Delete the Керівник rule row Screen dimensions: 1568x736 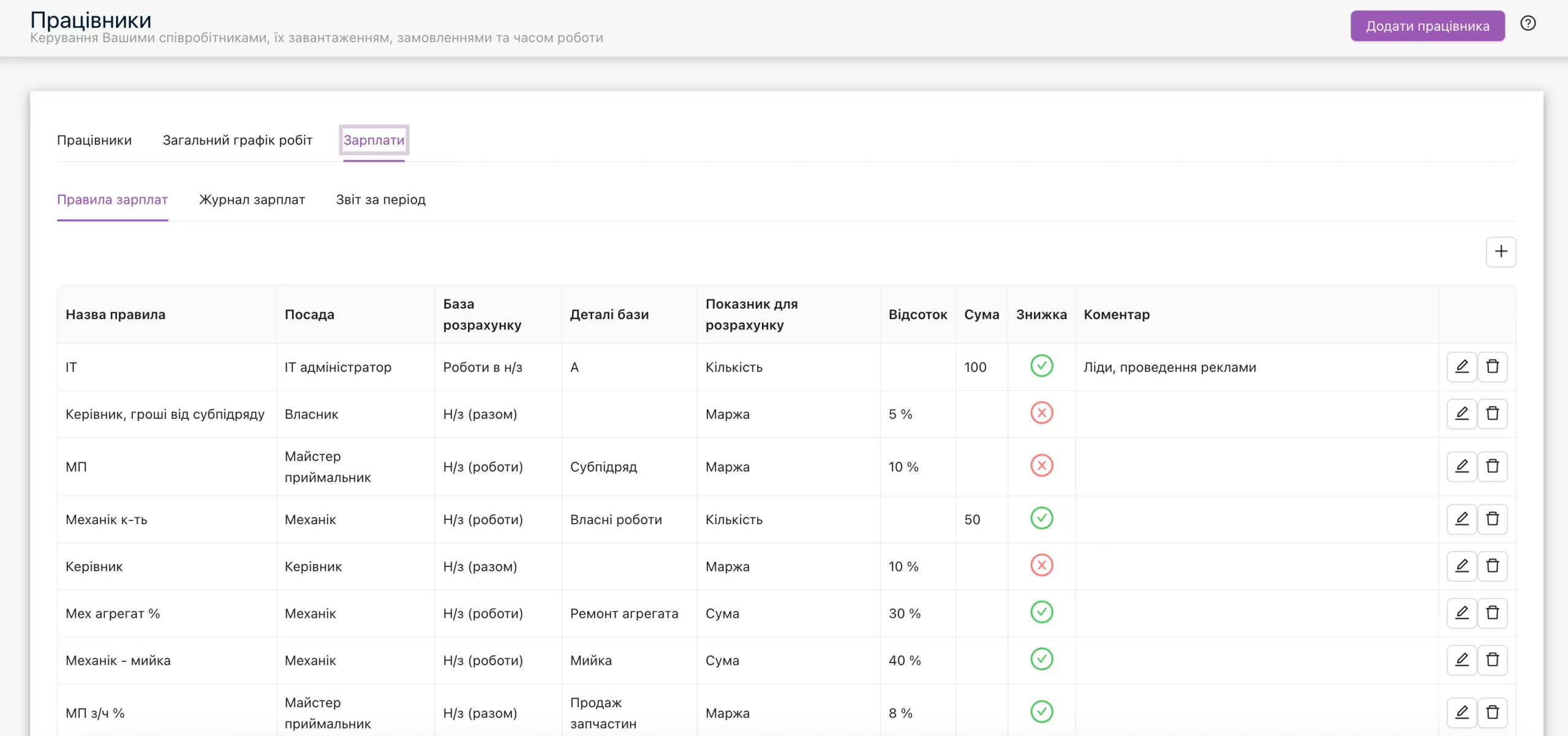click(x=1493, y=566)
